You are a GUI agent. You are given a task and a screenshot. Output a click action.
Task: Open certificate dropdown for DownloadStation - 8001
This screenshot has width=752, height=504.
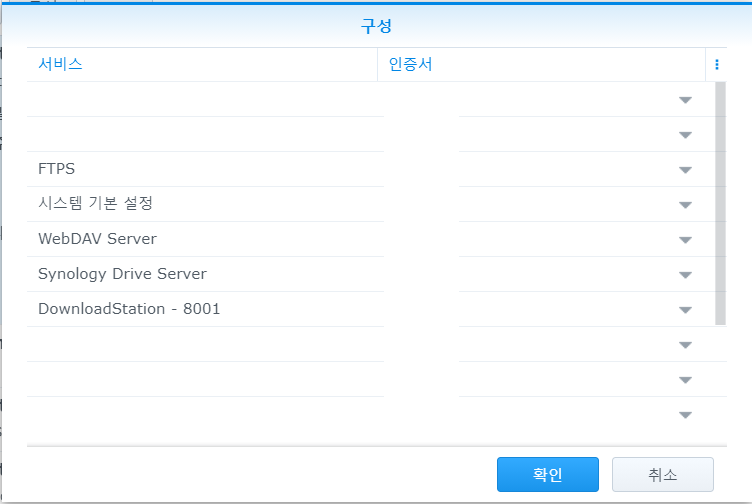click(685, 310)
